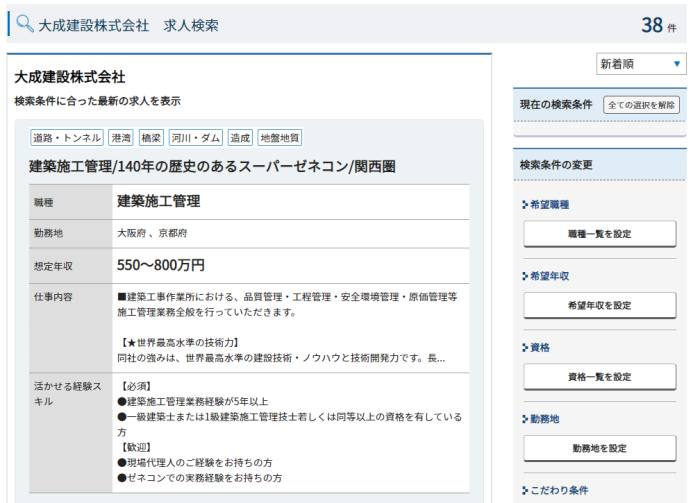Click 現在の検索条件 panel title

[556, 104]
